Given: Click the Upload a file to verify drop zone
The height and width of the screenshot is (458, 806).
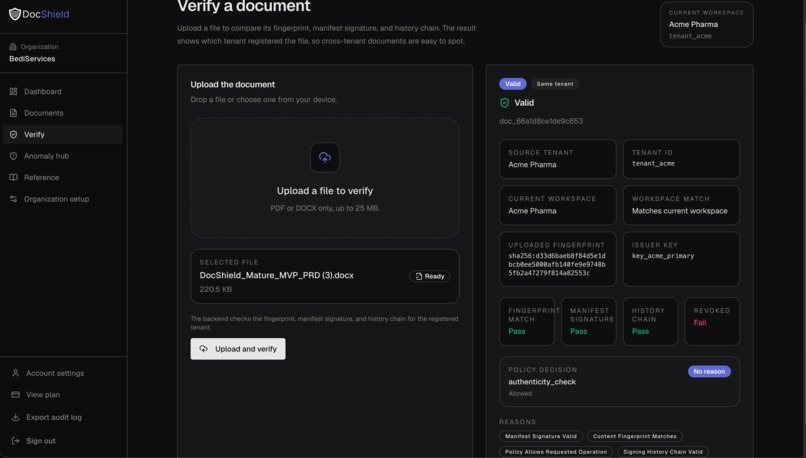Looking at the screenshot, I should (325, 178).
